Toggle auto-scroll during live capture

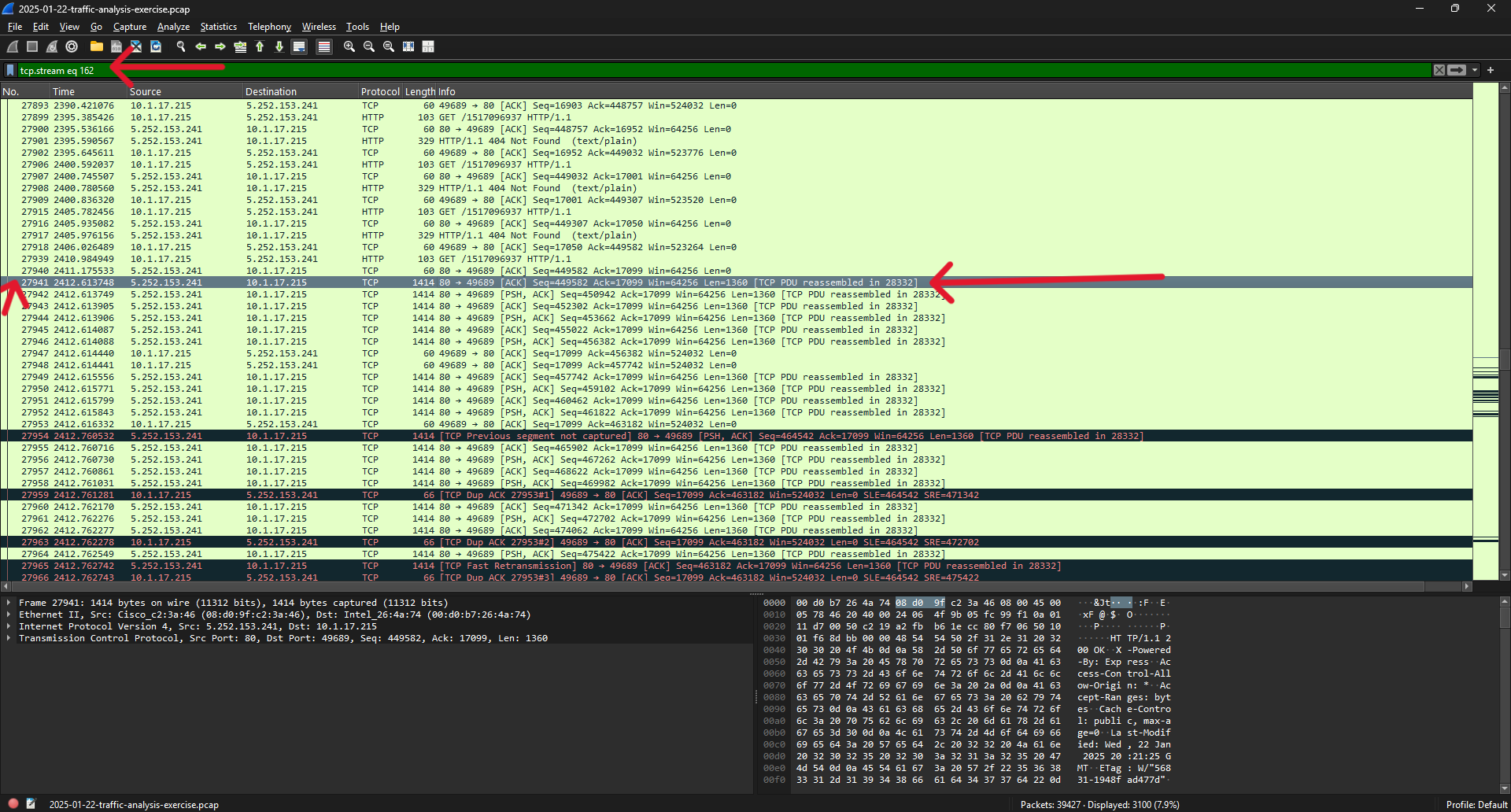click(x=299, y=46)
